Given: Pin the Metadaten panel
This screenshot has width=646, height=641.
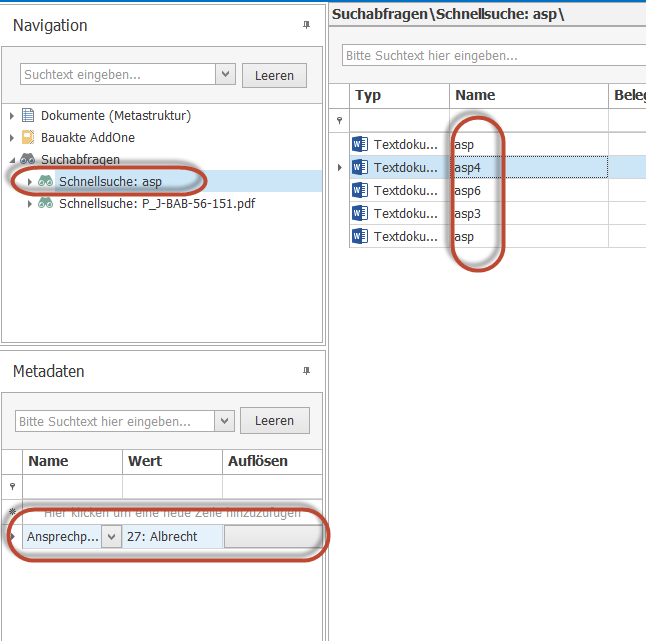Looking at the screenshot, I should [x=307, y=371].
